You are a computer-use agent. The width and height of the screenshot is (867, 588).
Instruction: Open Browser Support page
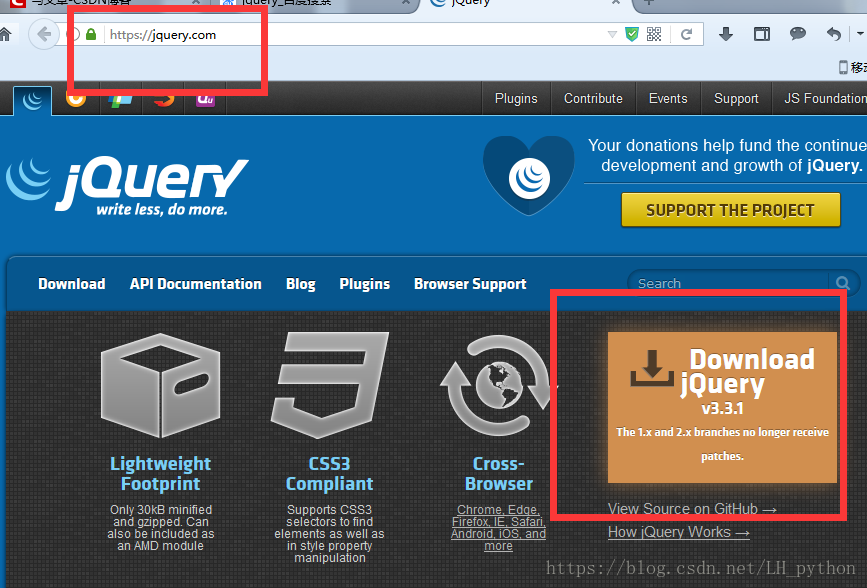(x=470, y=284)
